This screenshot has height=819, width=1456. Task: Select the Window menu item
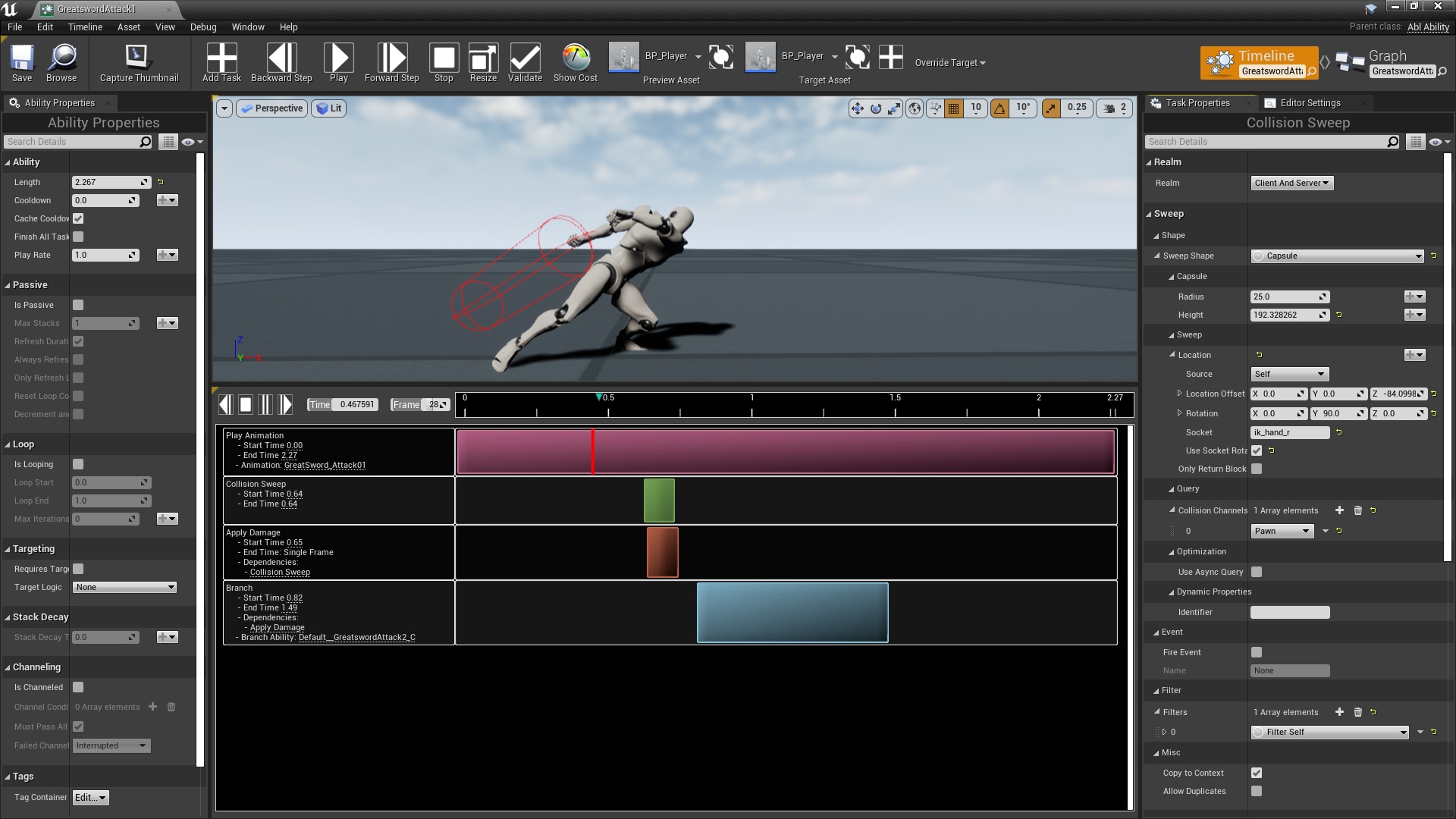click(247, 27)
